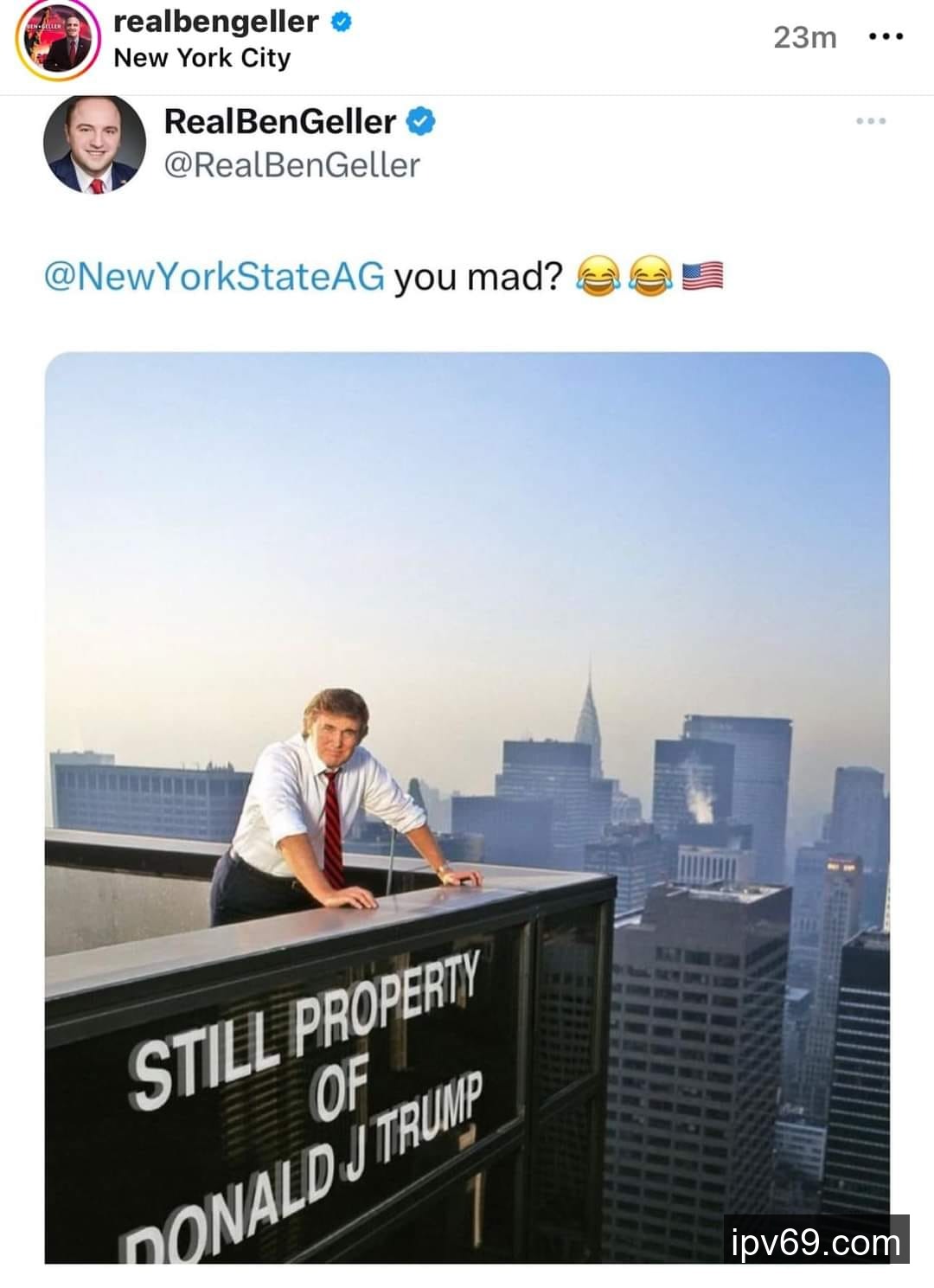Click the 'you mad?' tweet text

(x=478, y=277)
